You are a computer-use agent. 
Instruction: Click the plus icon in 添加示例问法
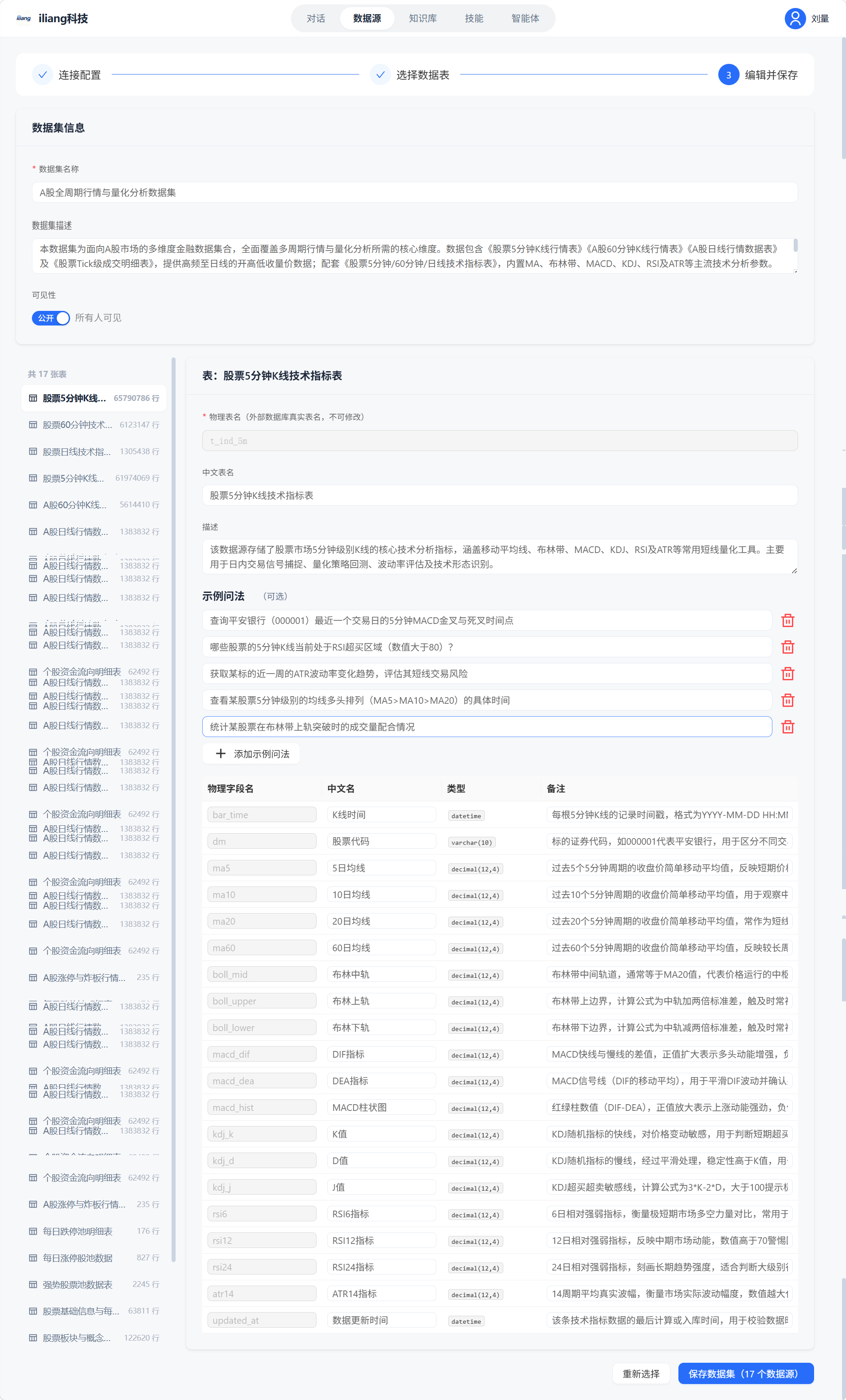click(x=220, y=753)
